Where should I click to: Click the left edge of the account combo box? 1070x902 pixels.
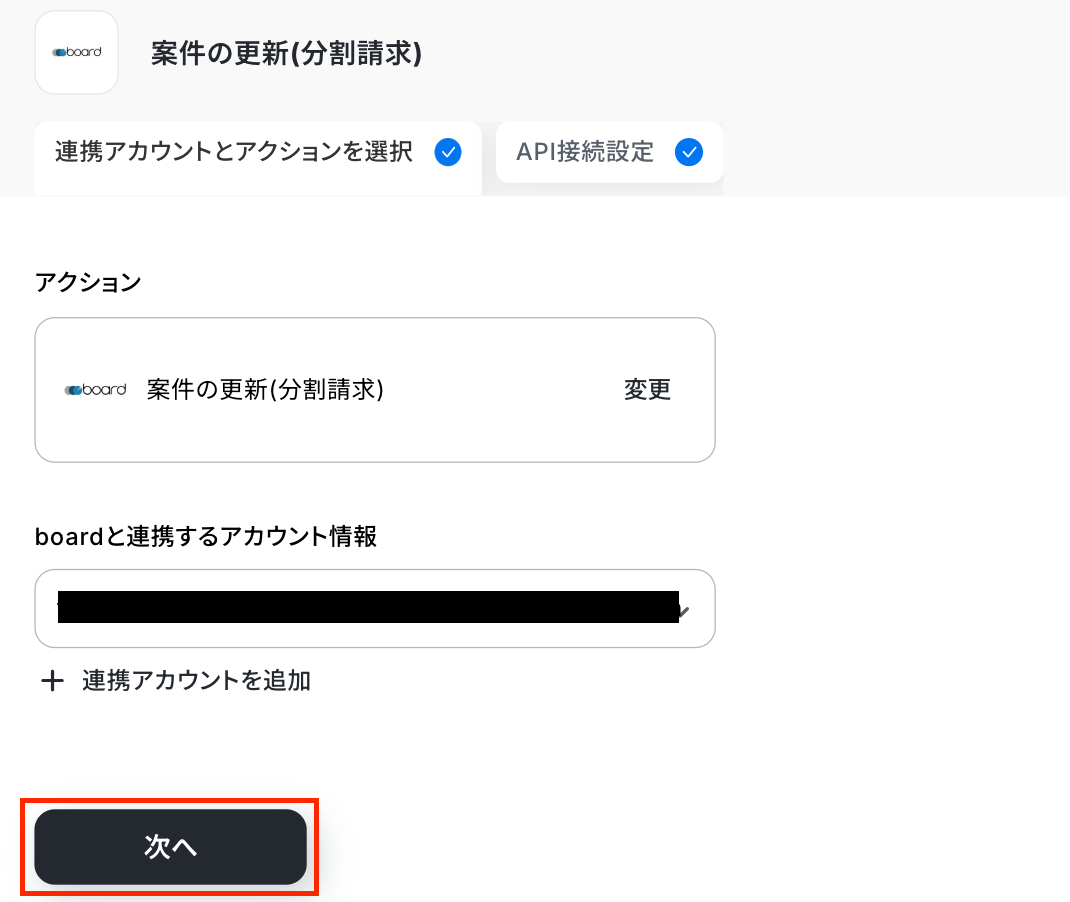[x=45, y=608]
